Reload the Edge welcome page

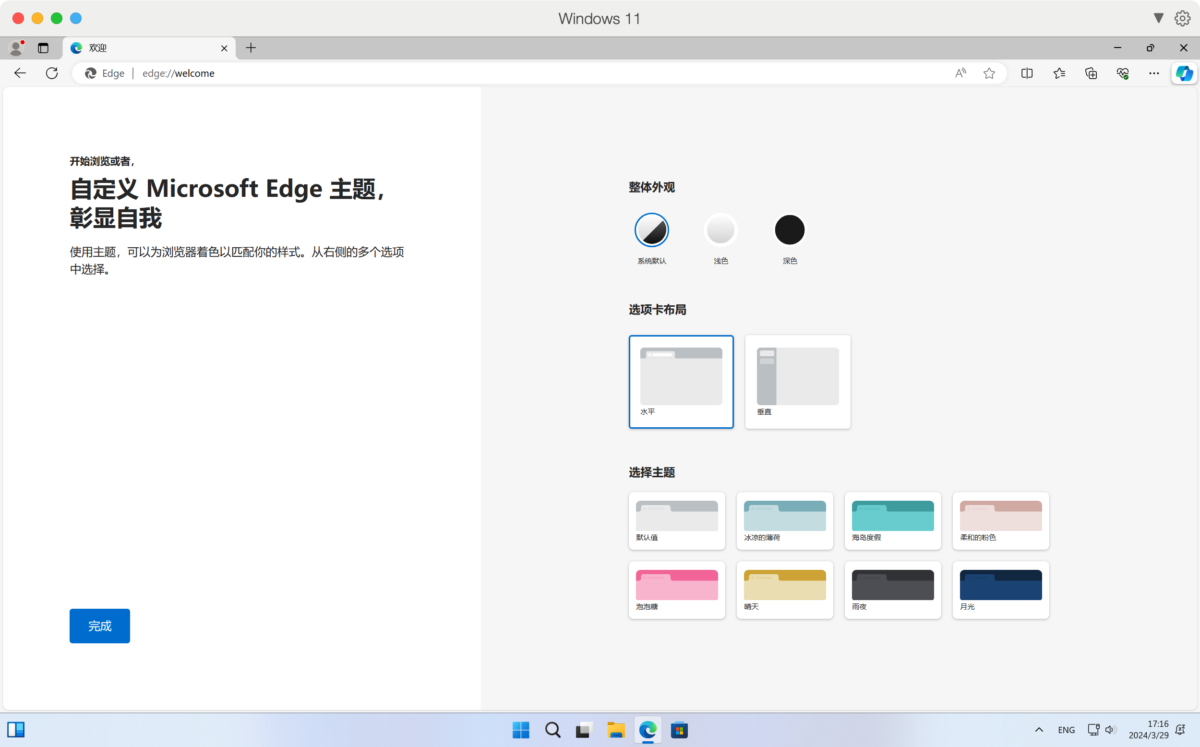tap(52, 73)
